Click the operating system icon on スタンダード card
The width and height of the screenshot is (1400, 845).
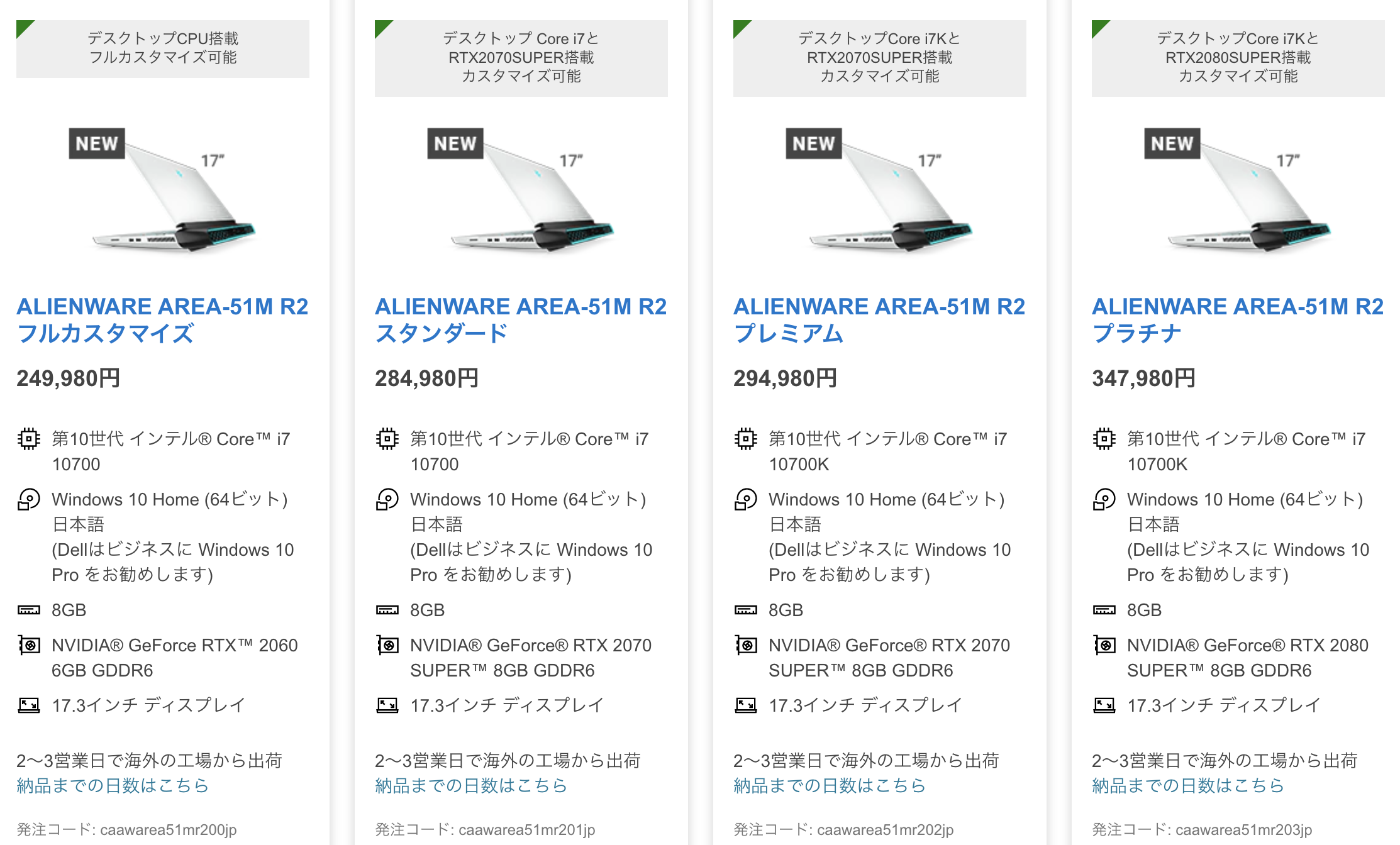387,499
